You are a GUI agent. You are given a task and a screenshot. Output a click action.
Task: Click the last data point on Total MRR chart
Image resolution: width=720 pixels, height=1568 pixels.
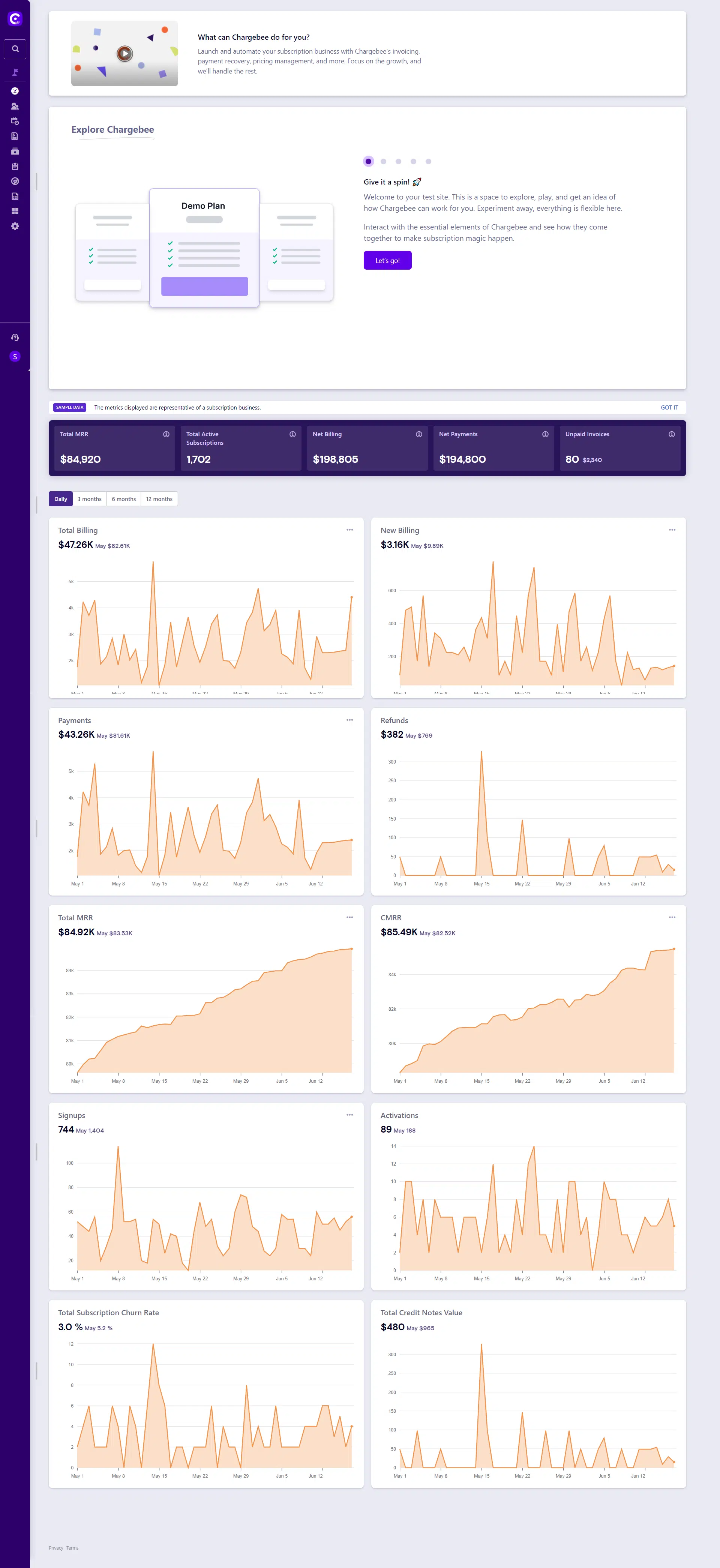352,948
